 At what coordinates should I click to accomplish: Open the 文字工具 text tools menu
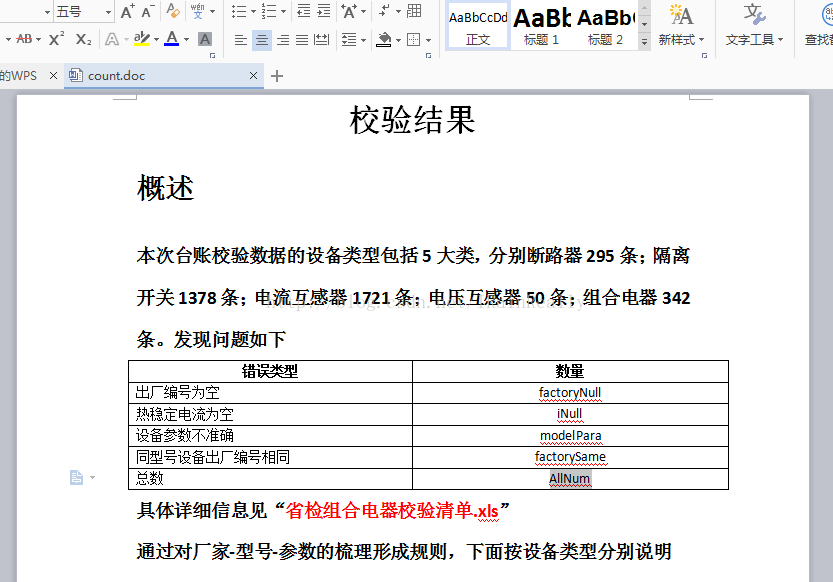754,24
